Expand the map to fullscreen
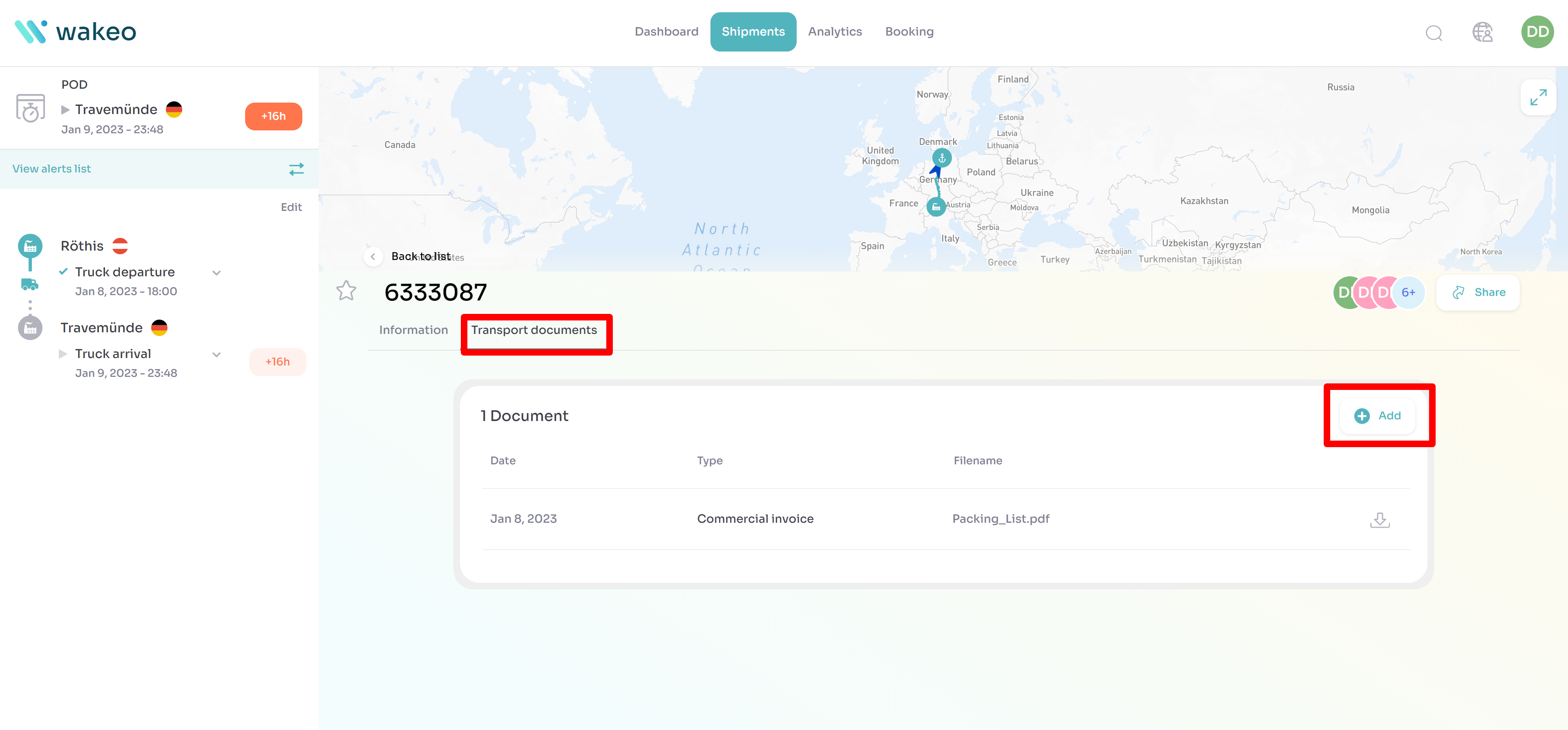 pyautogui.click(x=1538, y=97)
